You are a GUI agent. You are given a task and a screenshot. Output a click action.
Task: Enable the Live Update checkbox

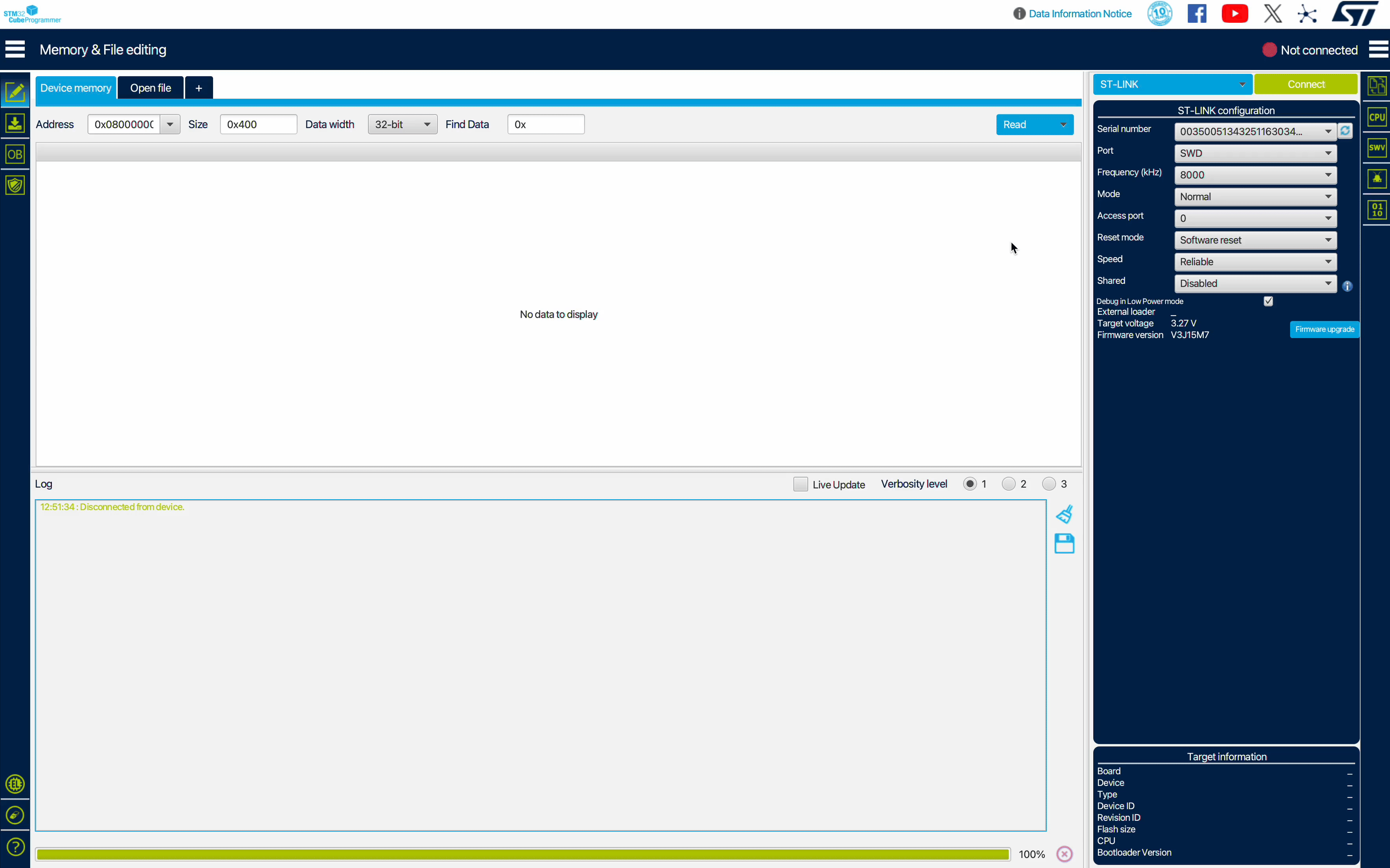[x=800, y=484]
